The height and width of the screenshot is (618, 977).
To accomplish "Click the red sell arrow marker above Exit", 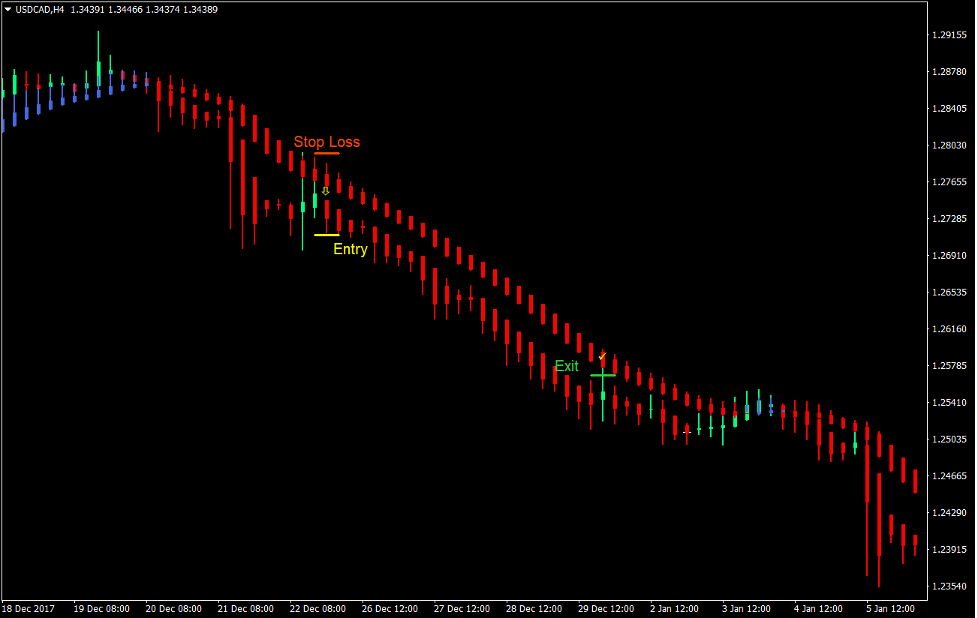I will tap(602, 355).
